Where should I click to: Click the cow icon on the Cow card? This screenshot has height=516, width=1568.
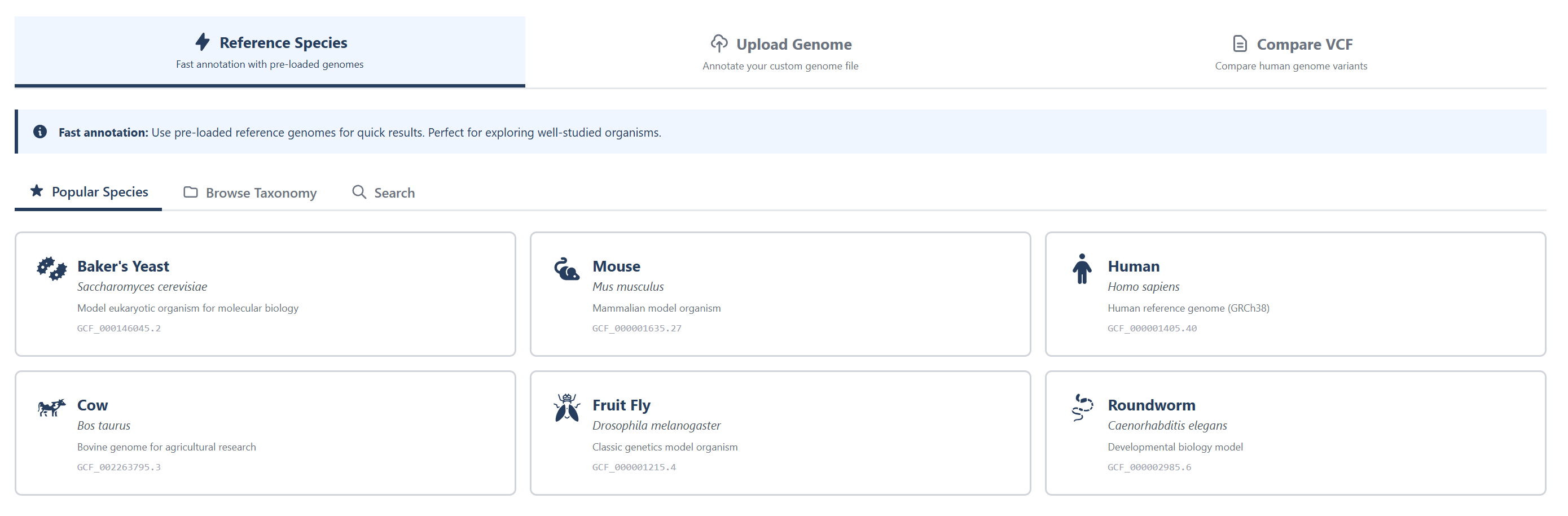click(52, 407)
